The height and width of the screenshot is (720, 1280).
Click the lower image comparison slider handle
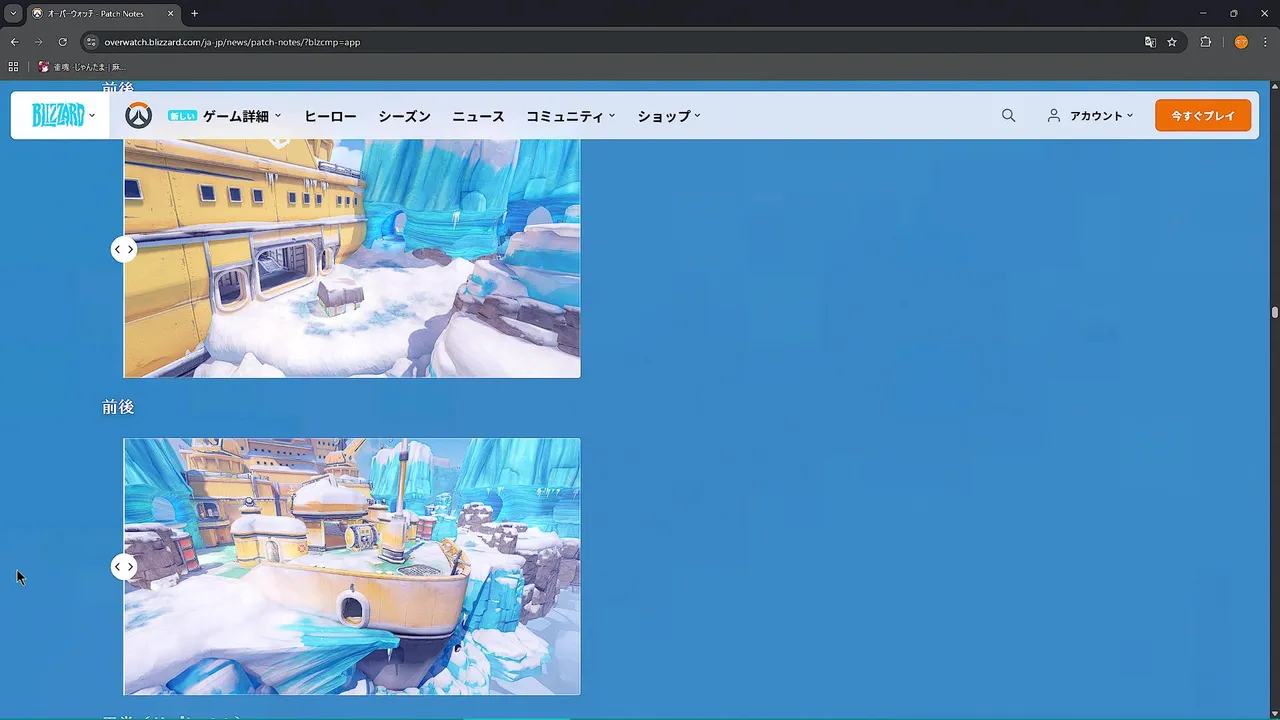(124, 567)
